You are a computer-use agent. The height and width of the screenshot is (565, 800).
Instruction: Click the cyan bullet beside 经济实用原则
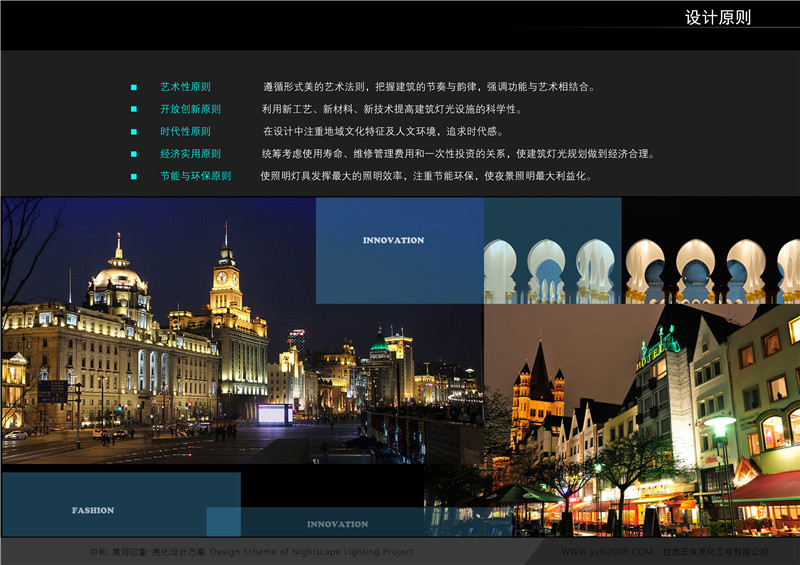coord(133,154)
